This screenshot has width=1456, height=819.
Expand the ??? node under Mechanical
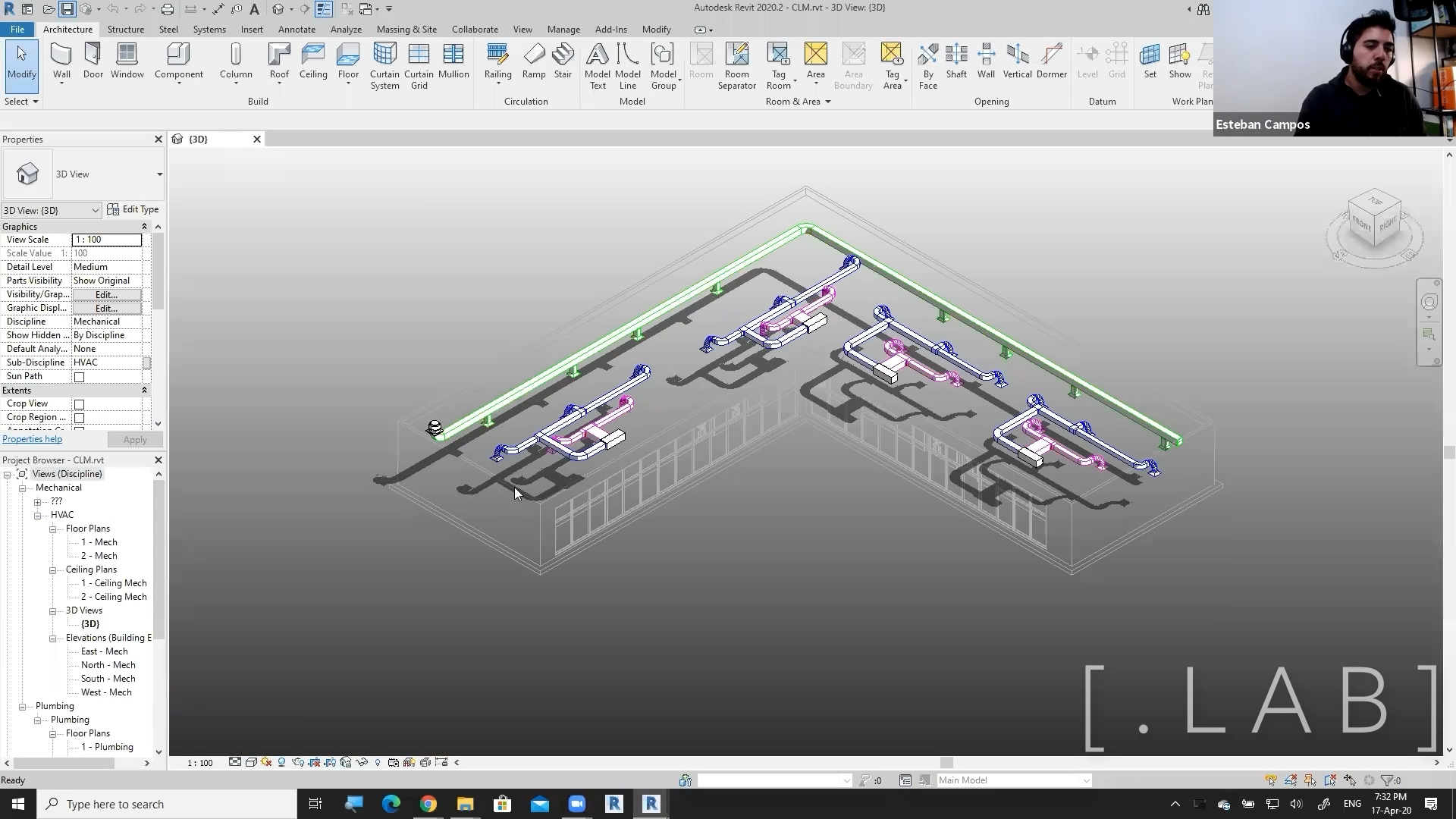tap(38, 502)
